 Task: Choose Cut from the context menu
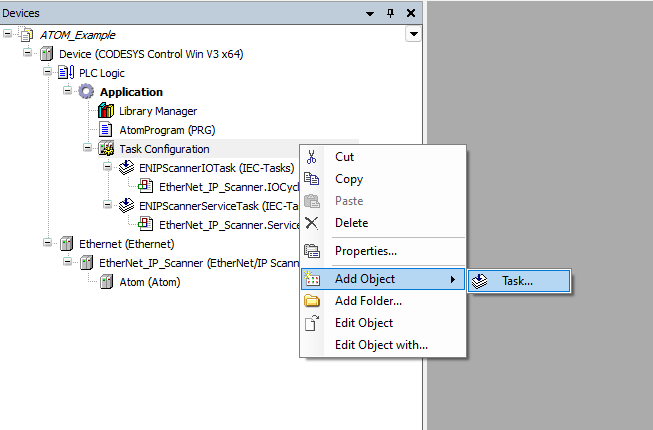(382, 157)
